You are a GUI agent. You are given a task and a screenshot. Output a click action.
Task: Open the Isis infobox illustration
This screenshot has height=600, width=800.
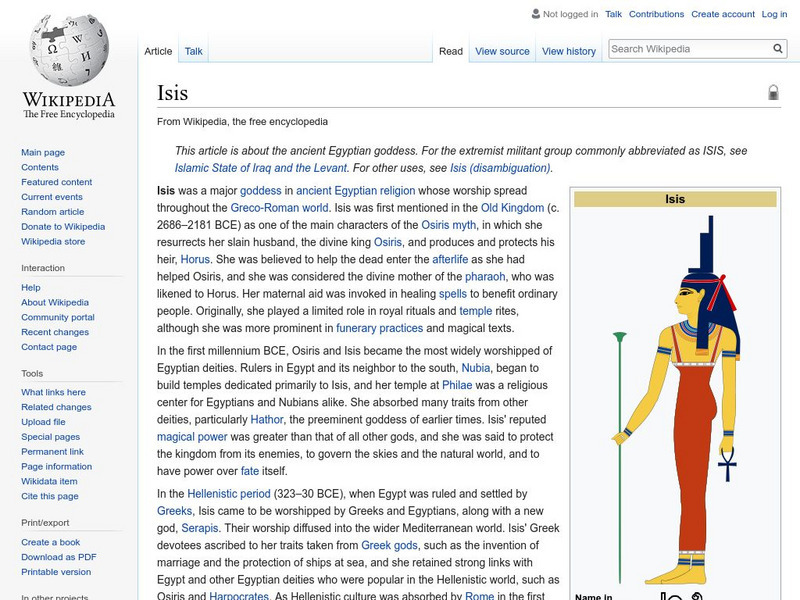click(x=676, y=399)
